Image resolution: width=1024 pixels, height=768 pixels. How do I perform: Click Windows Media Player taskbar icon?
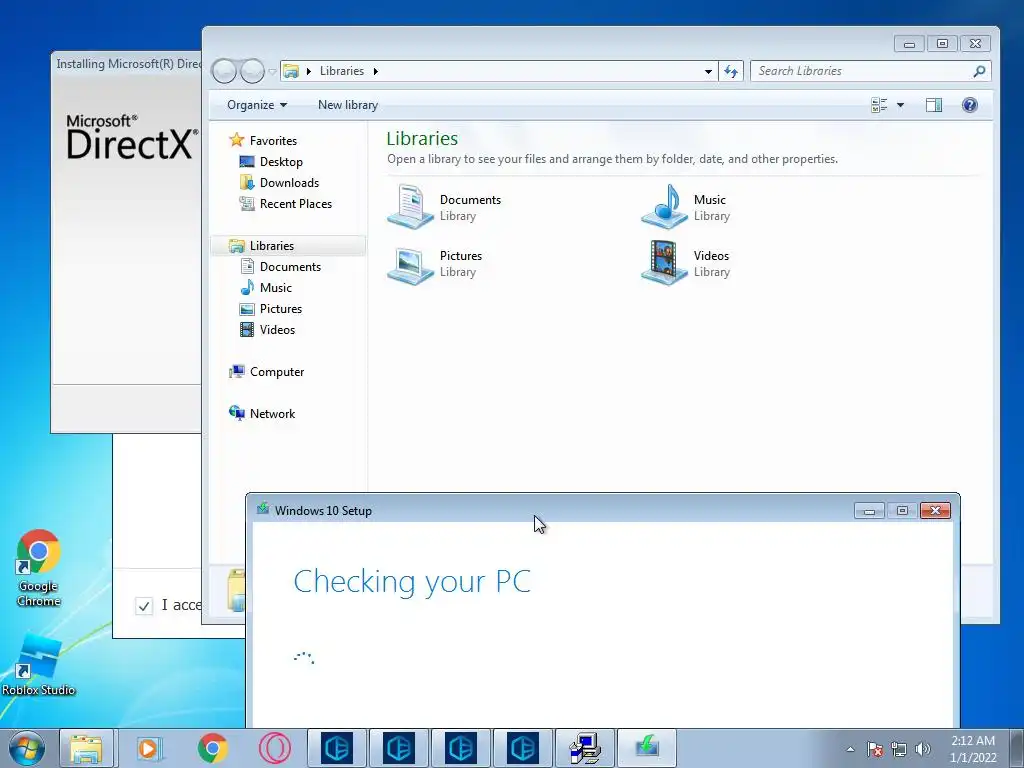tap(148, 748)
